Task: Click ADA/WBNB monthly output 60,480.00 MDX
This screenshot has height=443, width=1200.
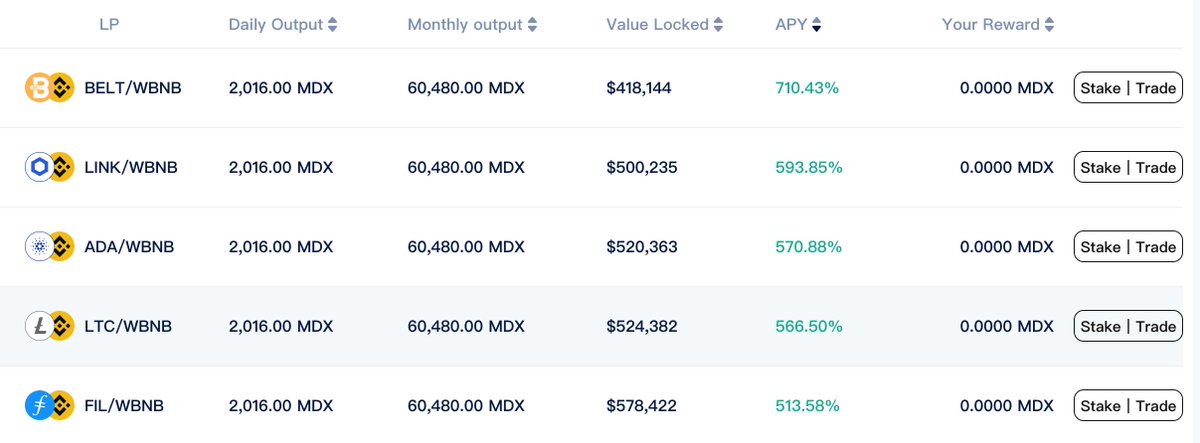Action: [466, 247]
